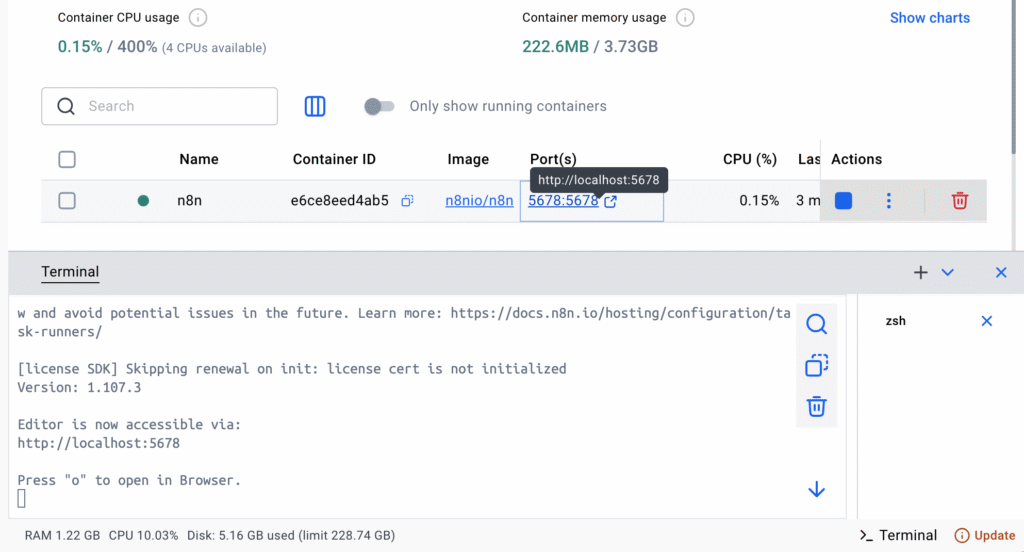Stop the n8n container
The width and height of the screenshot is (1024, 552).
pyautogui.click(x=843, y=201)
